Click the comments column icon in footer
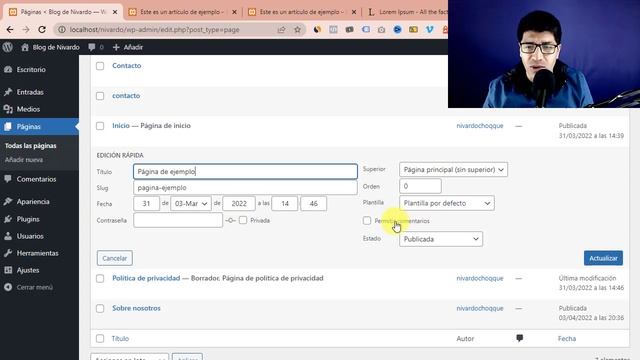The image size is (640, 360). point(519,338)
